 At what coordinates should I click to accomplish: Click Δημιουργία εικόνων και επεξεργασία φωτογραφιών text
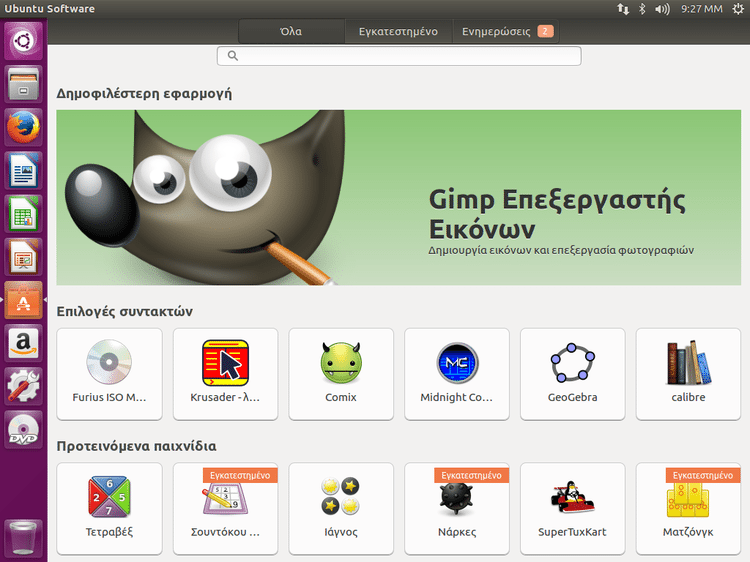[561, 250]
